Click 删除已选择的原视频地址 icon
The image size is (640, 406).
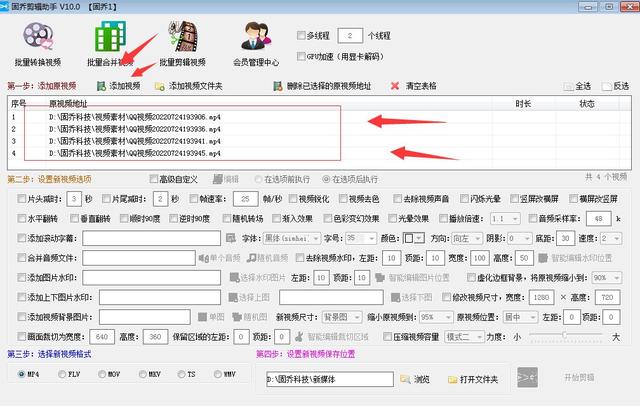point(278,86)
